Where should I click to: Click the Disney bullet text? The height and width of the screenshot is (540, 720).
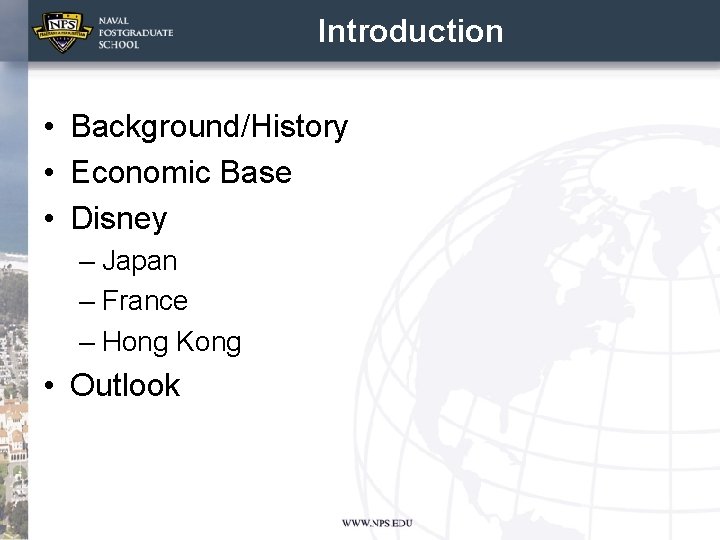(x=119, y=219)
